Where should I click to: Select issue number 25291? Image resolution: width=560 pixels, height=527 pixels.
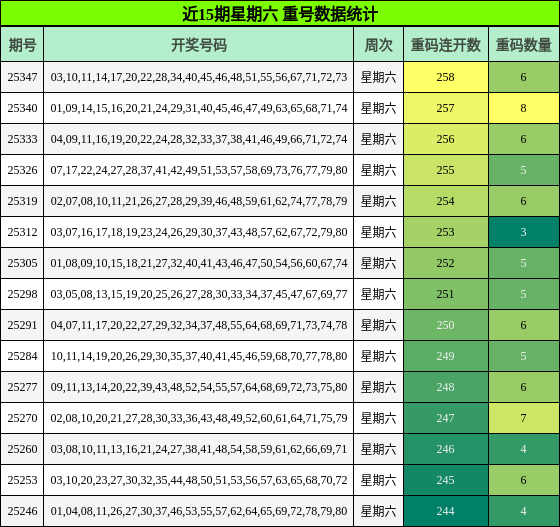(x=22, y=325)
